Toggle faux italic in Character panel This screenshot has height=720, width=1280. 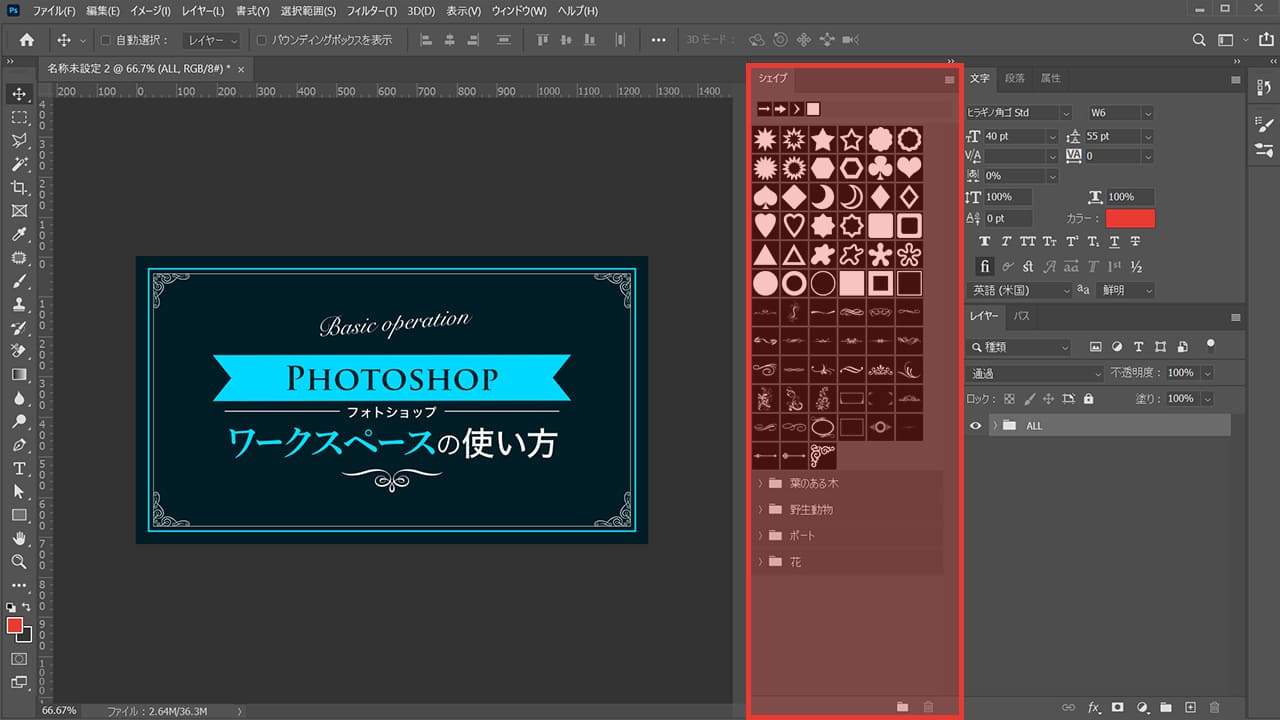tap(1007, 242)
